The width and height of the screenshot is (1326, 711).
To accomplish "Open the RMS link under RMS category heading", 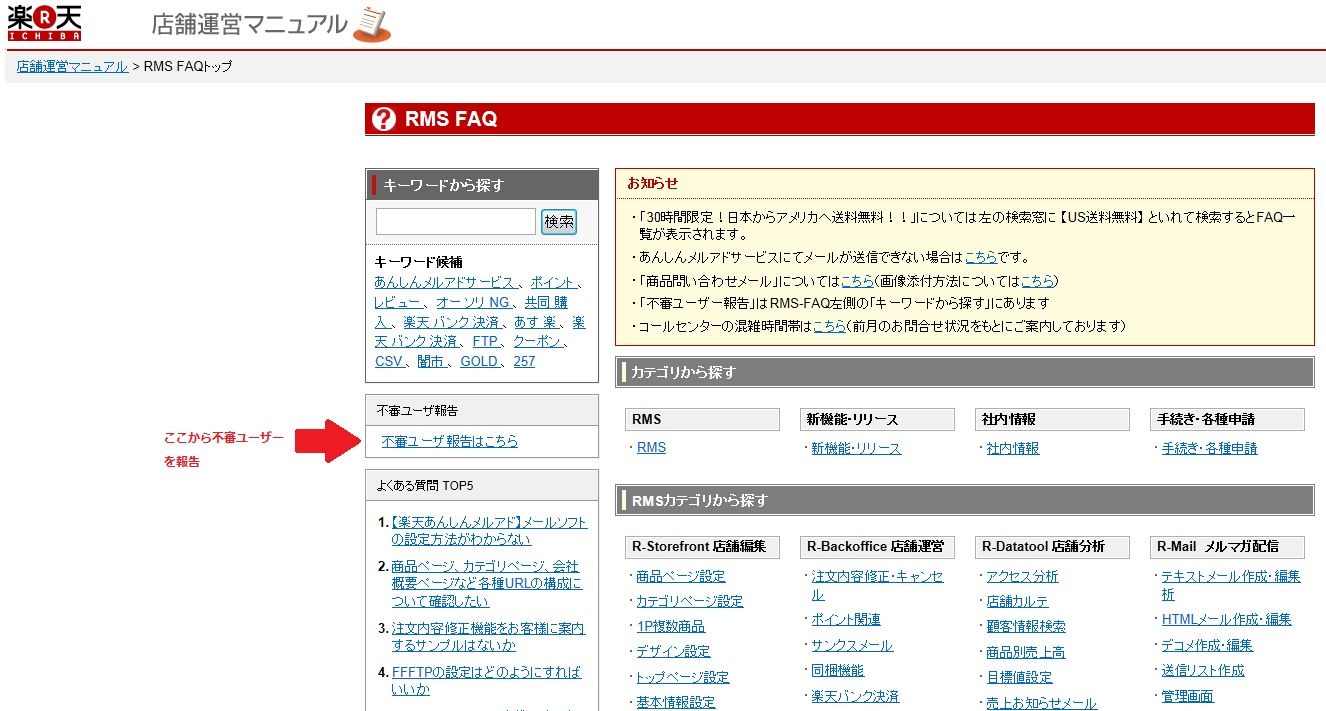I will (x=651, y=448).
